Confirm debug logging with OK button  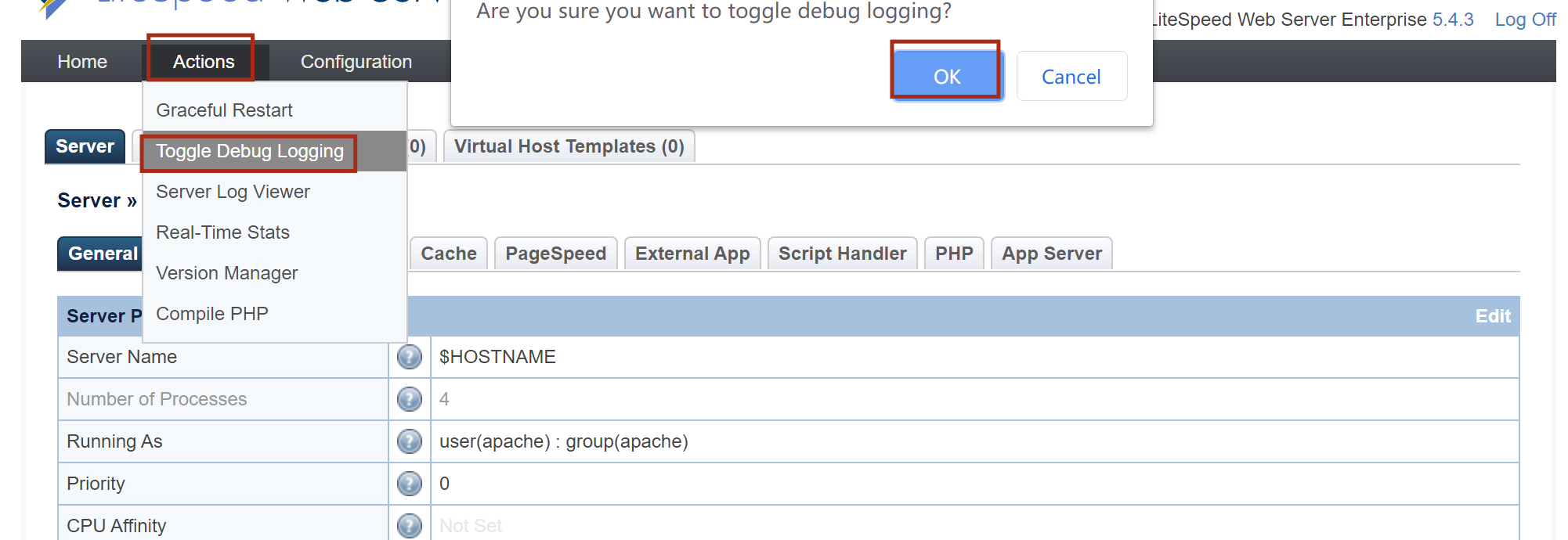(946, 77)
